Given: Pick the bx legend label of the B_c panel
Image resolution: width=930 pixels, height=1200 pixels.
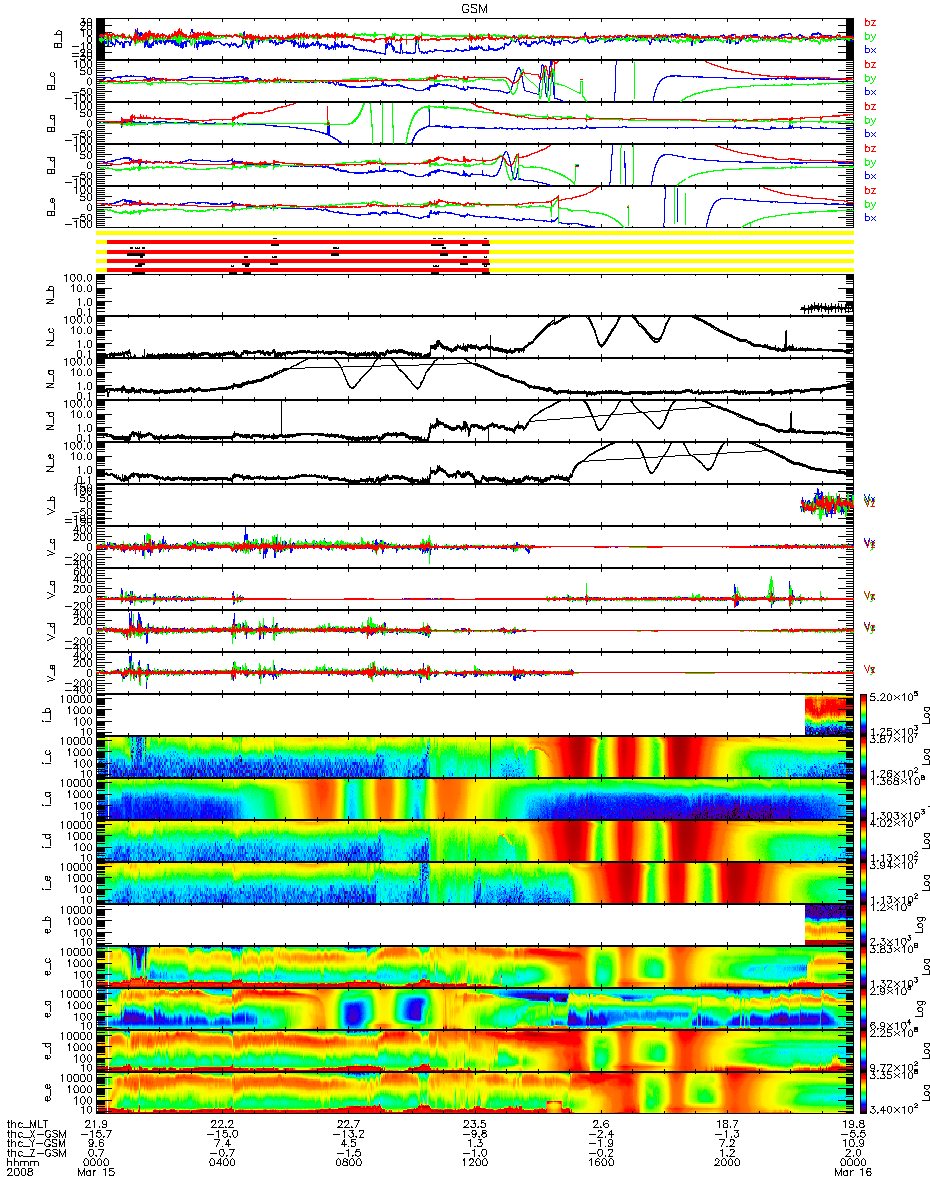Looking at the screenshot, I should pos(870,90).
